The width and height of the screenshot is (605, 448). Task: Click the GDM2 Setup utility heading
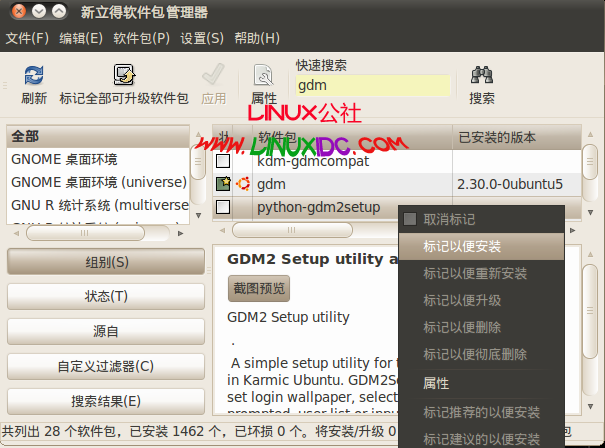point(313,259)
